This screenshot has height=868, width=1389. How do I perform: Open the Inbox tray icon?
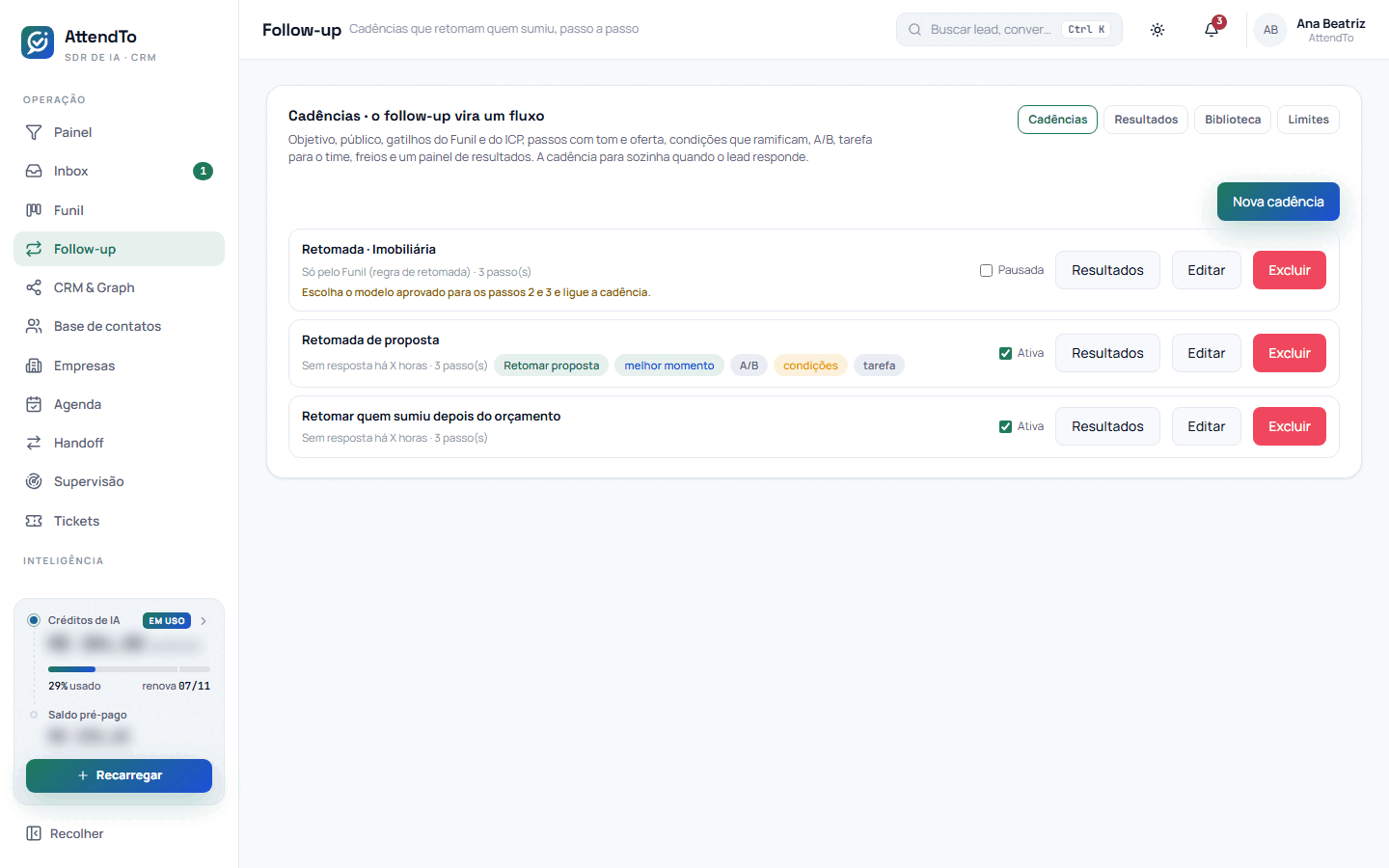point(34,171)
